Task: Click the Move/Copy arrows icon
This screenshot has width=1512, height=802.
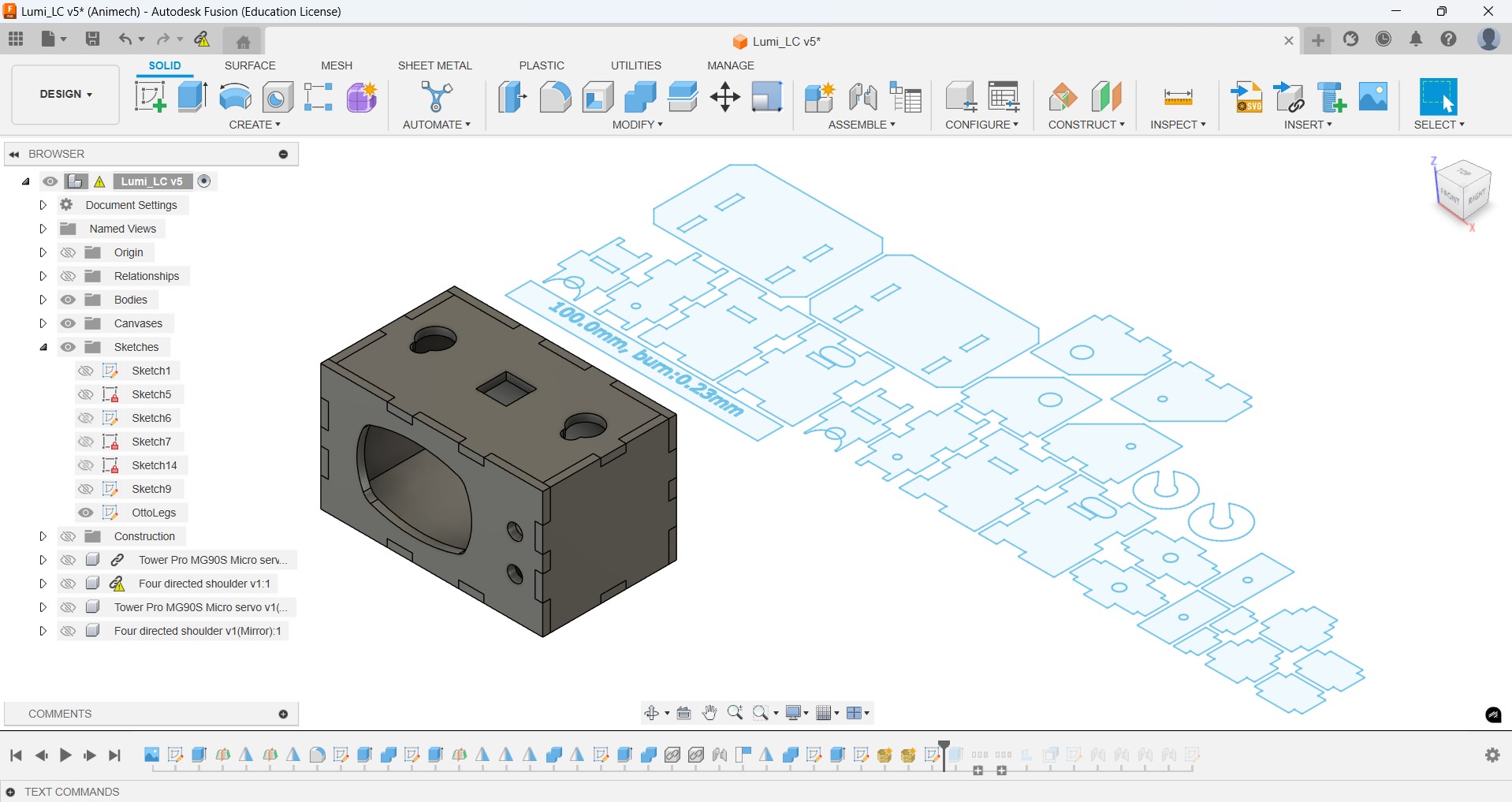Action: 724,97
